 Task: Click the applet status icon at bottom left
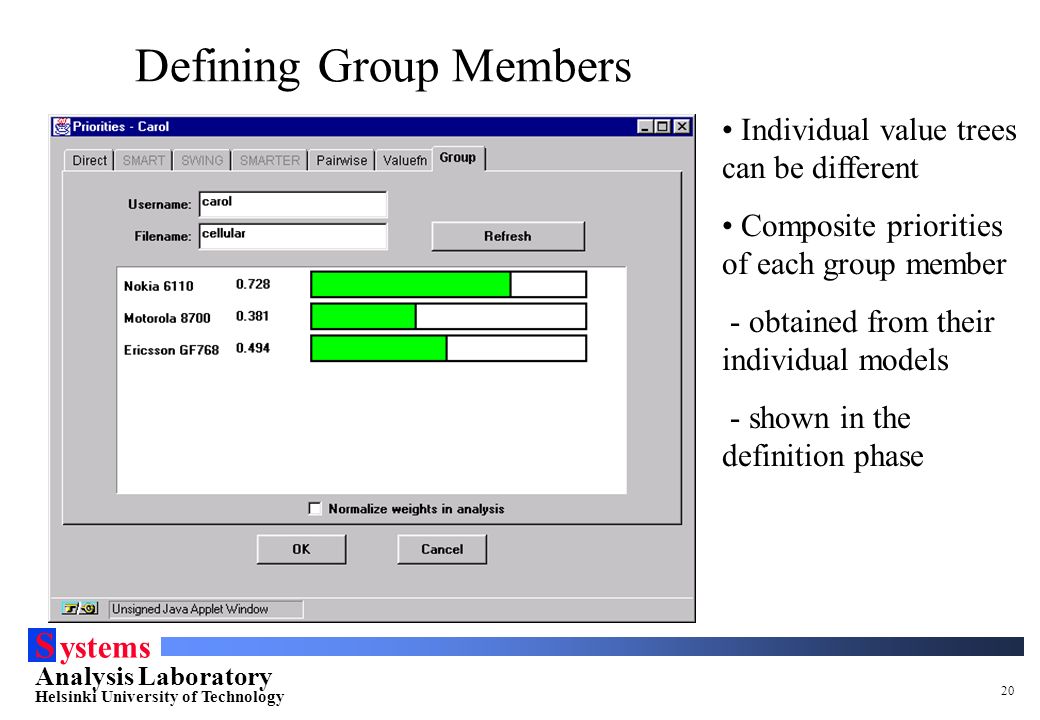[x=80, y=608]
